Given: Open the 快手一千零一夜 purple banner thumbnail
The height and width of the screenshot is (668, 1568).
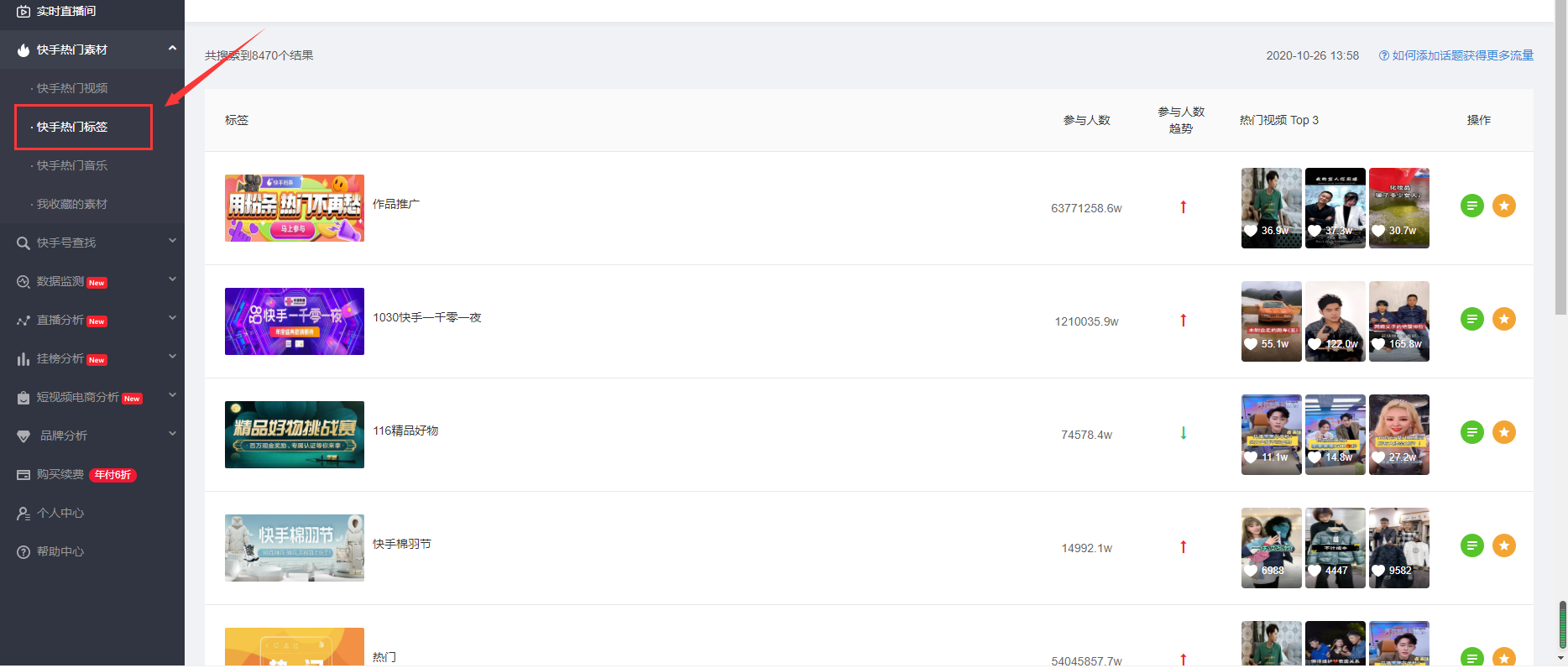Looking at the screenshot, I should coord(295,321).
